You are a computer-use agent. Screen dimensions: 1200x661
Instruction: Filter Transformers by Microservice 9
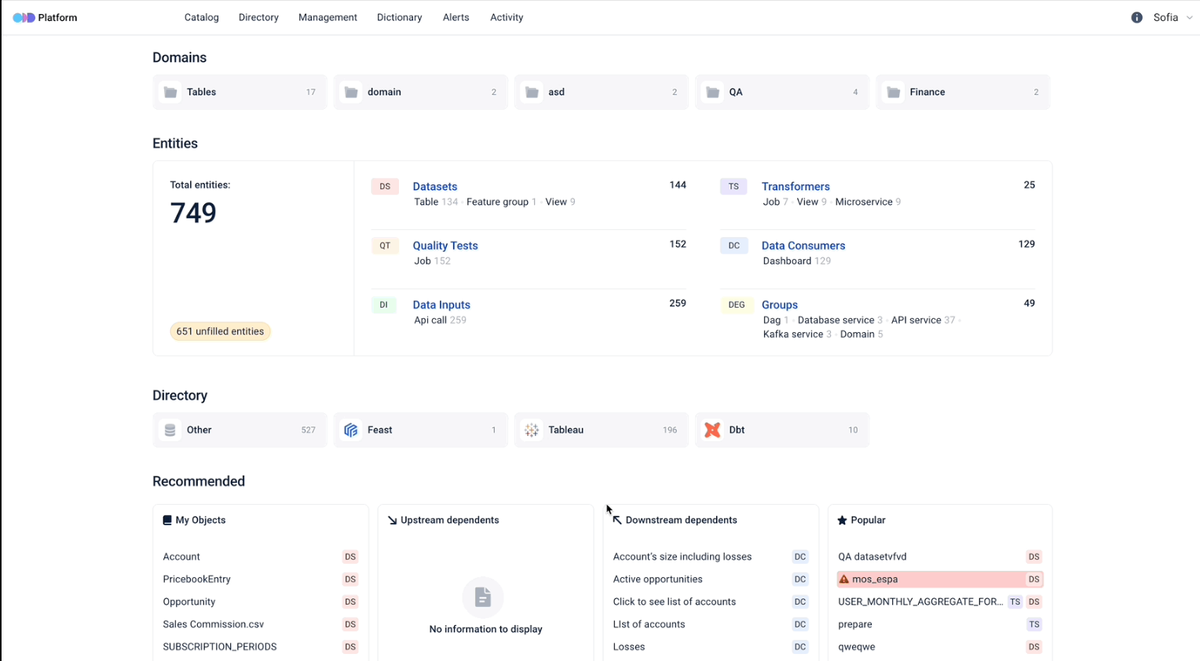click(x=868, y=202)
